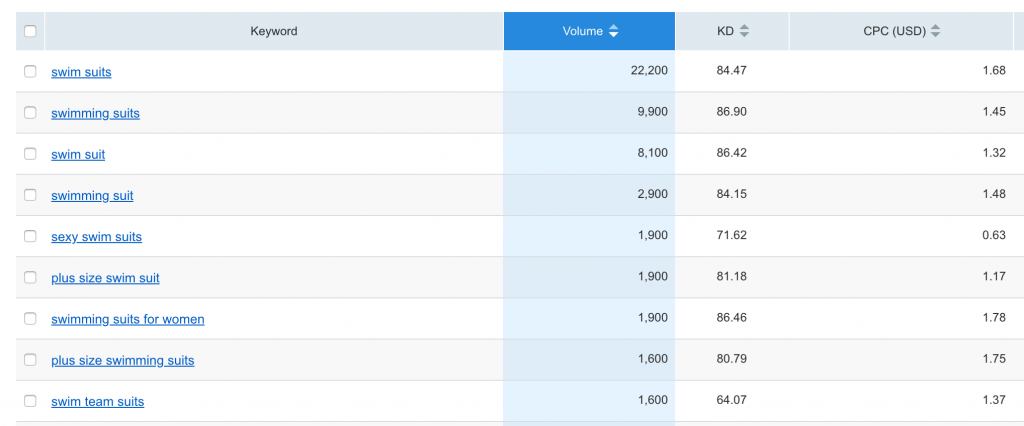Enable checkbox for plus size swim suit
This screenshot has width=1024, height=426.
point(30,278)
